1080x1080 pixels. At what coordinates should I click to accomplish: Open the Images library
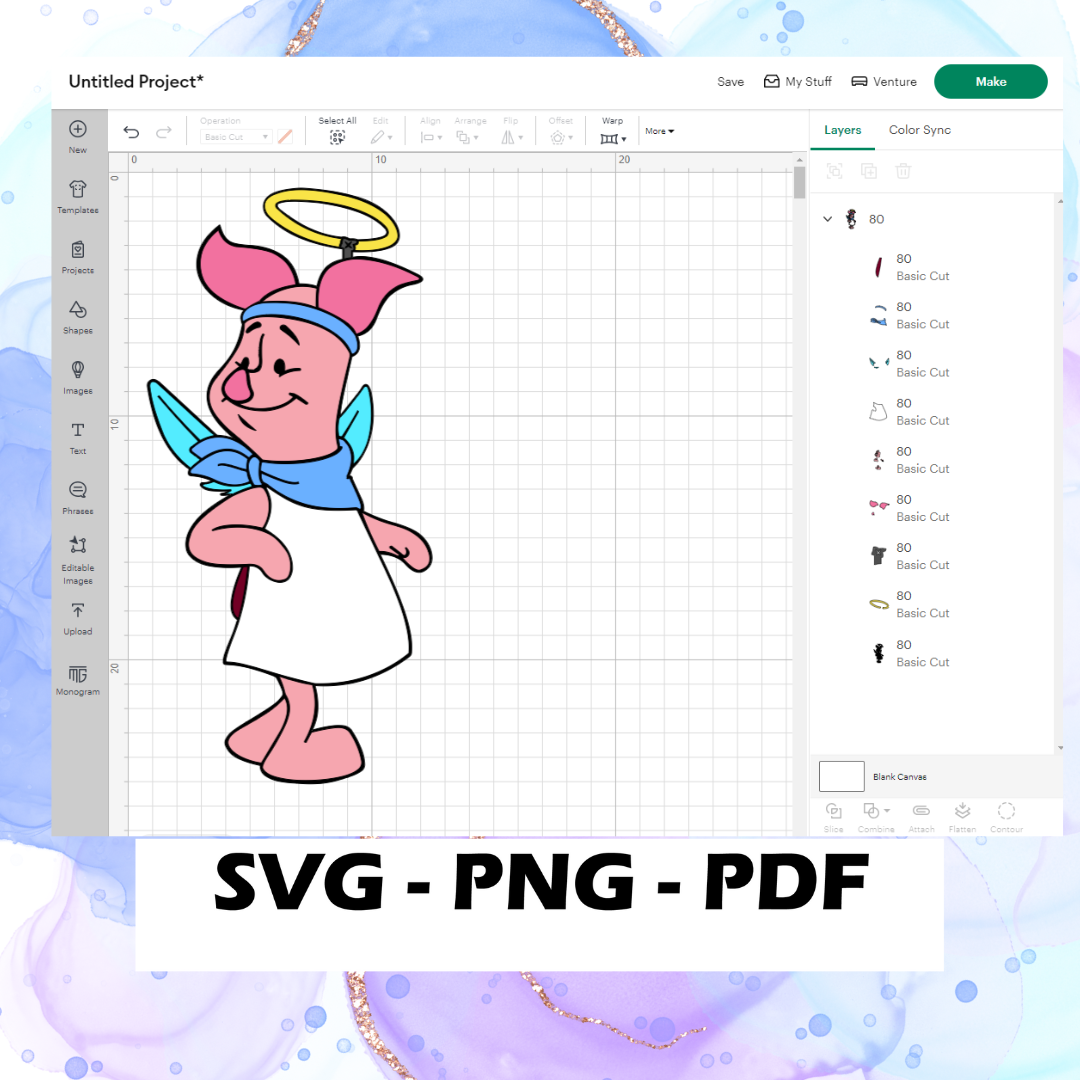(78, 377)
